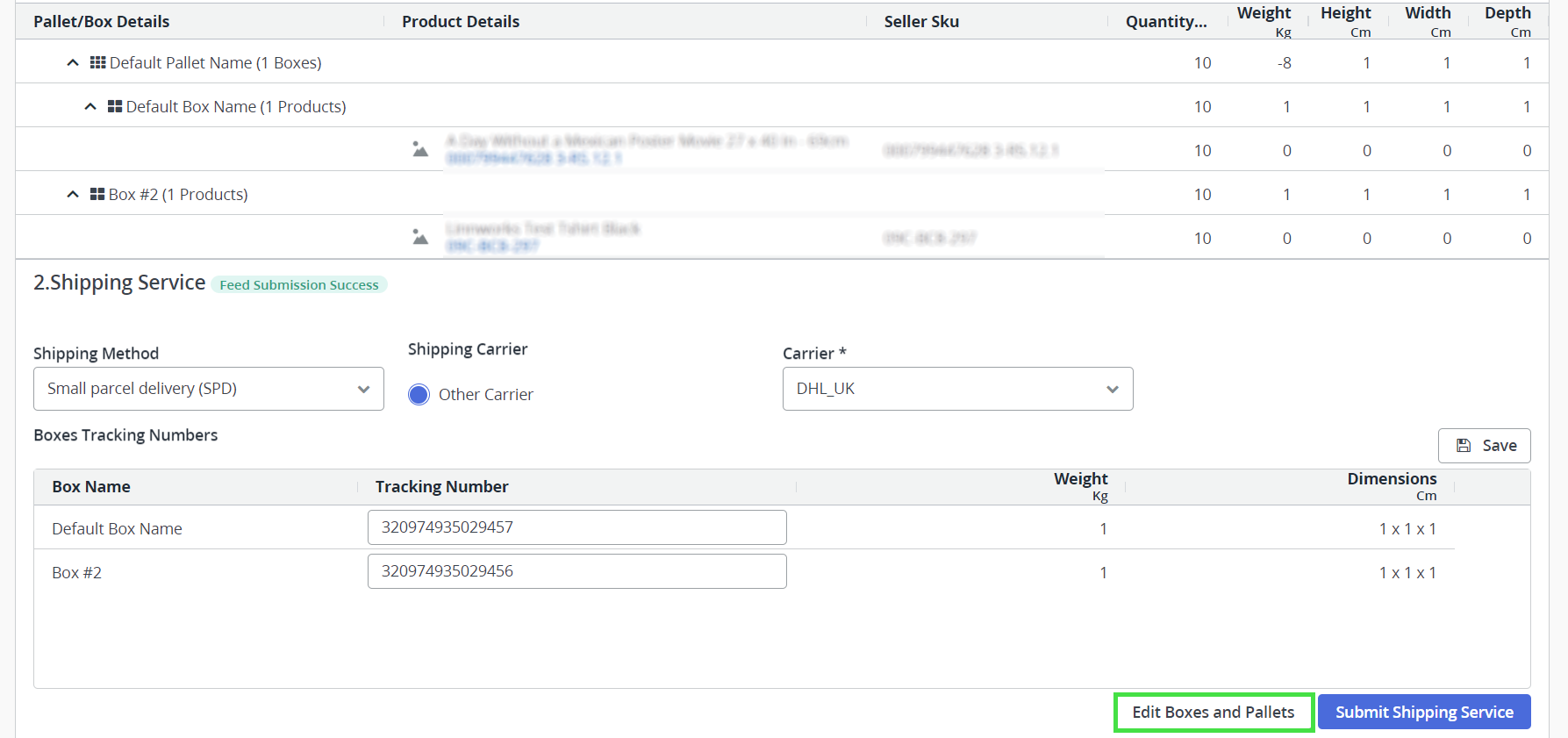1568x738 pixels.
Task: Click the pallet grid icon
Action: 97,63
